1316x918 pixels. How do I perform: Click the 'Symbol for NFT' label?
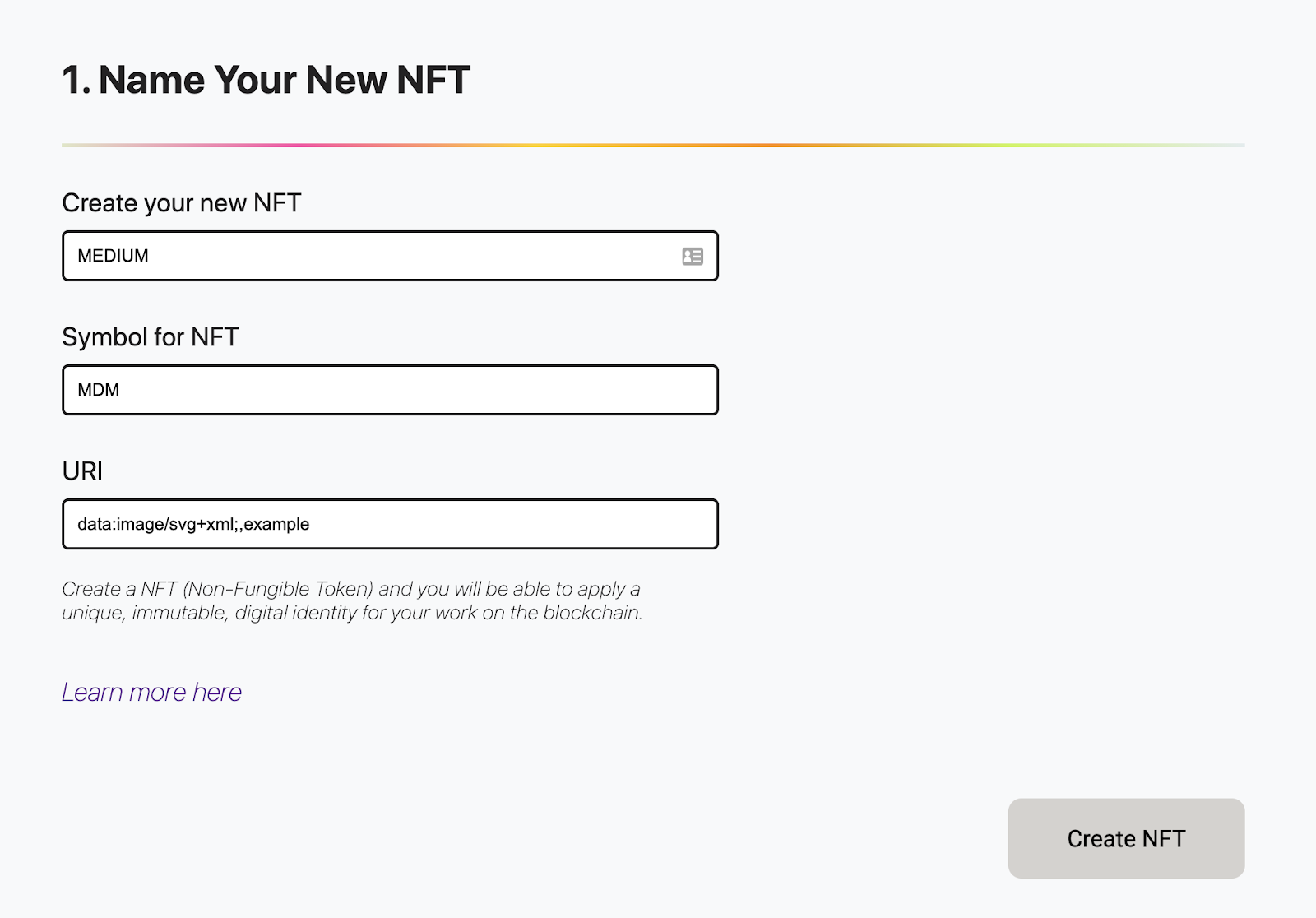pos(151,337)
